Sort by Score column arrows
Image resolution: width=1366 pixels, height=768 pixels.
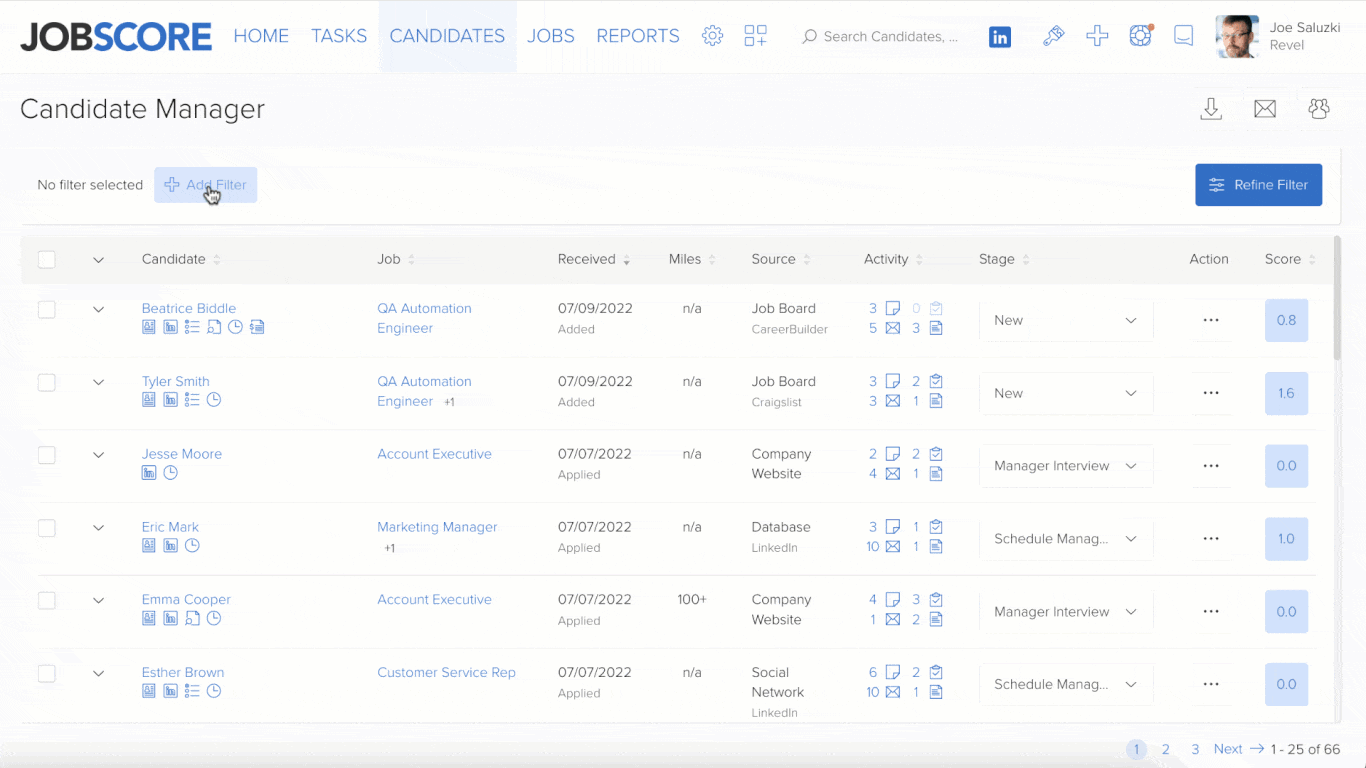[1312, 260]
